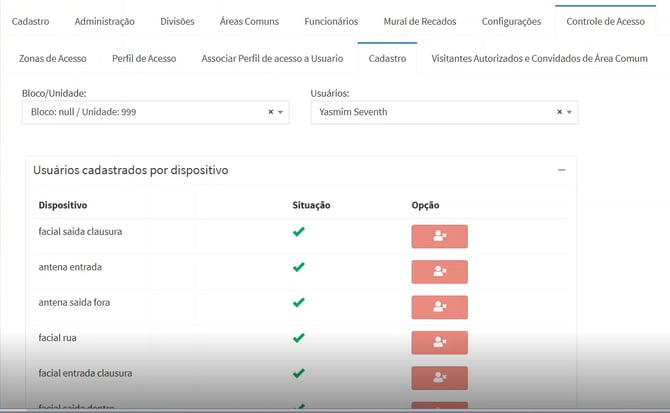Open the Mural de Recados menu tab
The height and width of the screenshot is (413, 670).
419,21
